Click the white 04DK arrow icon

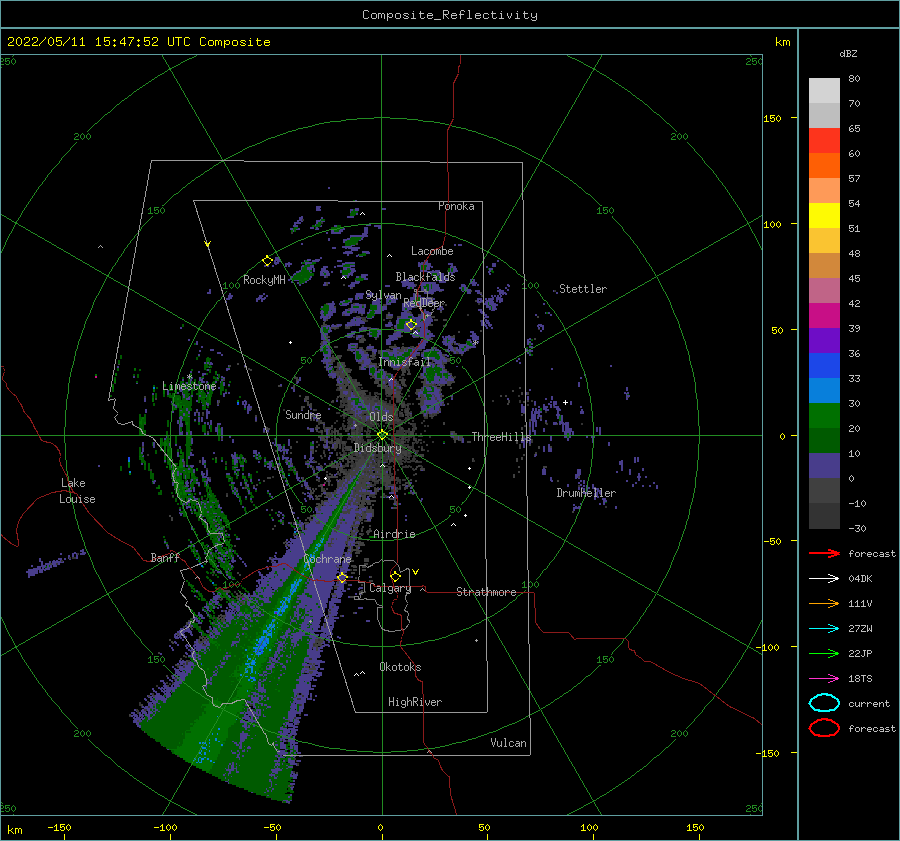(824, 579)
